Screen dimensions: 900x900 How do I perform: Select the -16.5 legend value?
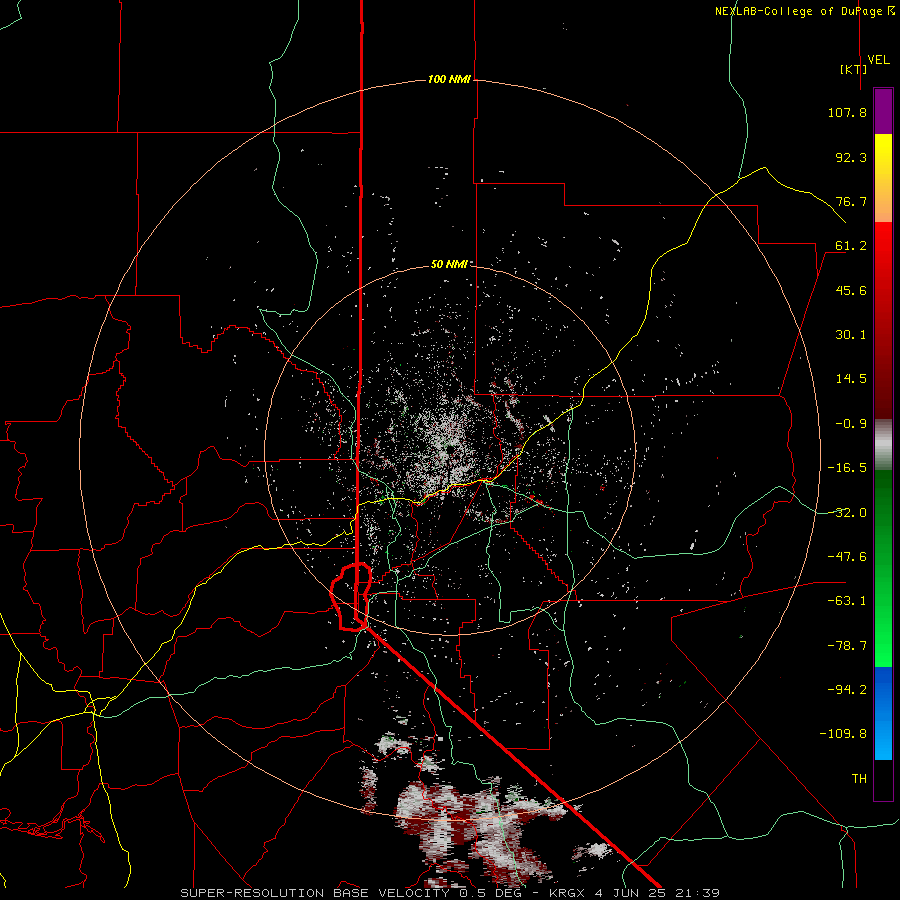click(847, 468)
